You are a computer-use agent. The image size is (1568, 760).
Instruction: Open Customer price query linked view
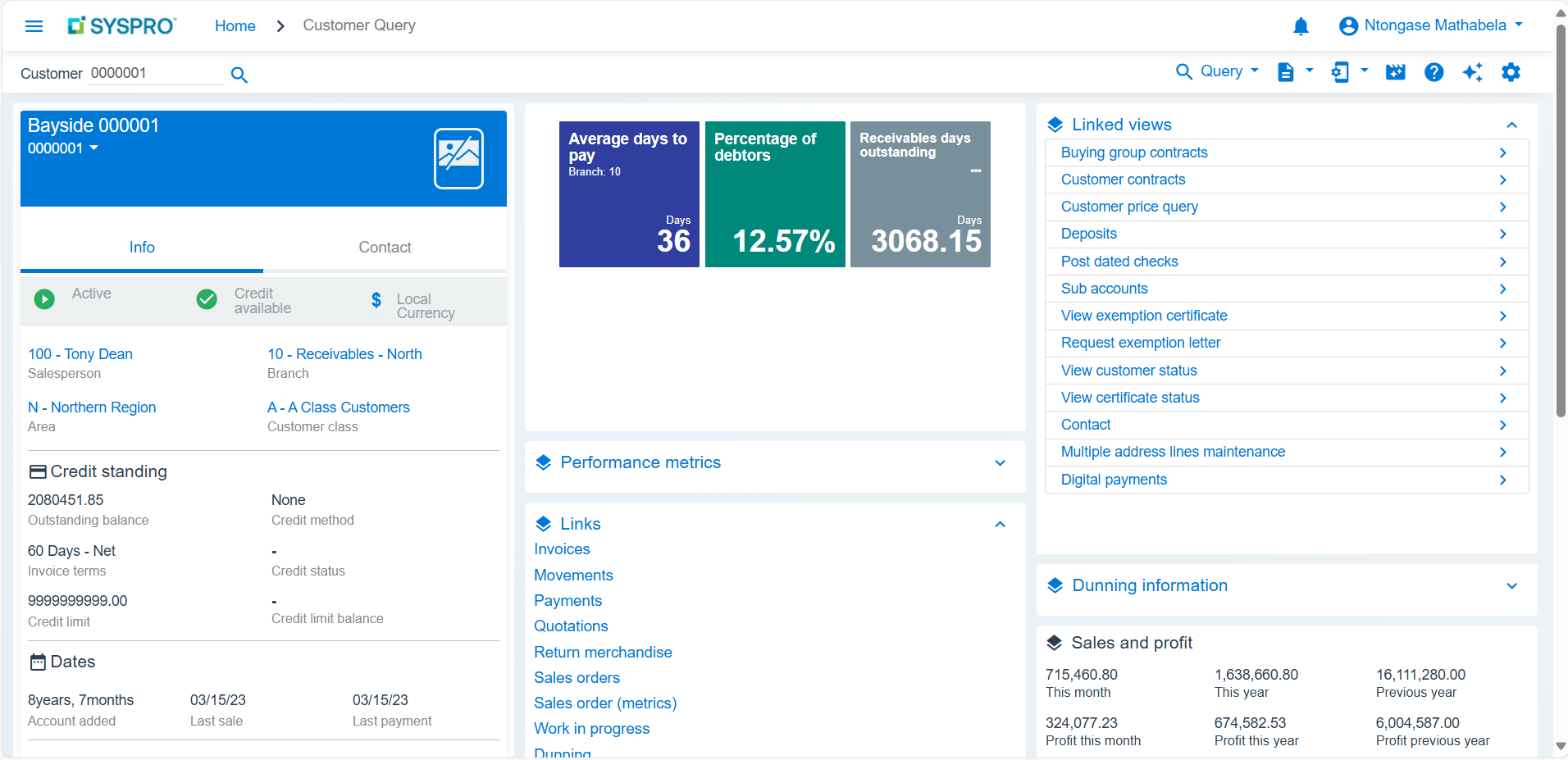pyautogui.click(x=1129, y=207)
